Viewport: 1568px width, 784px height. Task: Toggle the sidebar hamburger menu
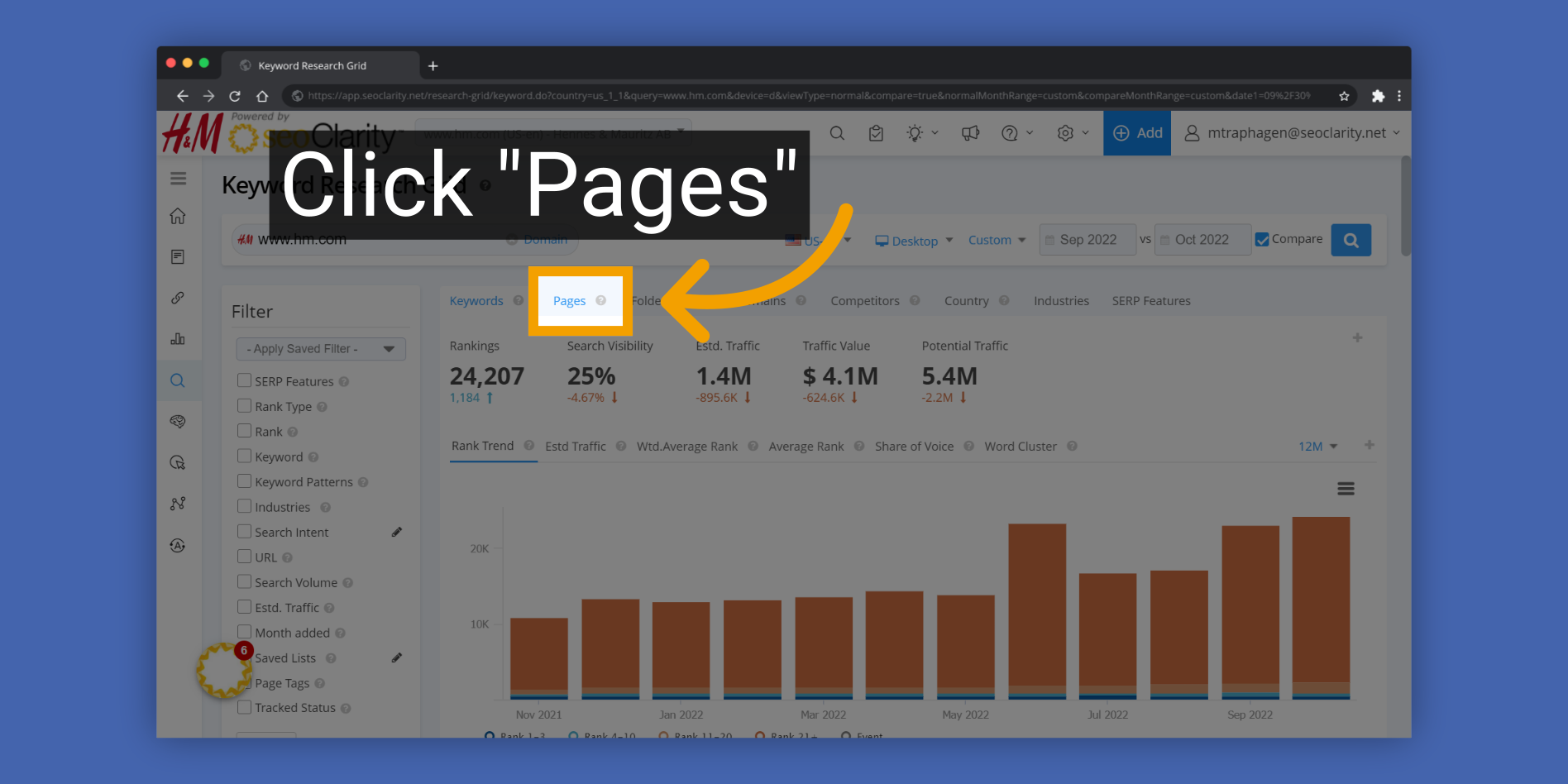178,179
